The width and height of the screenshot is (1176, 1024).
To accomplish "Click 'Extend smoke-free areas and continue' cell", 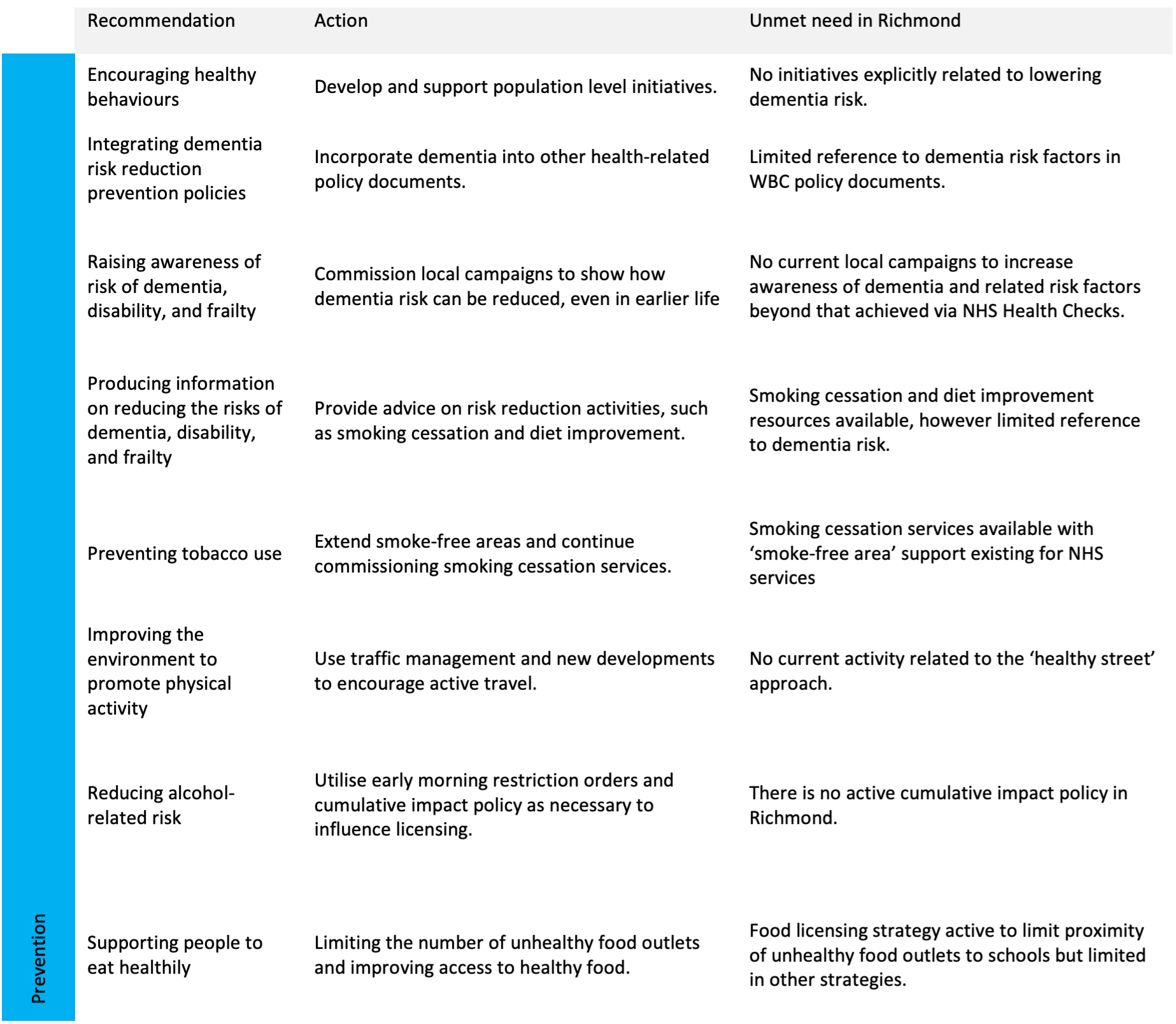I will click(493, 553).
